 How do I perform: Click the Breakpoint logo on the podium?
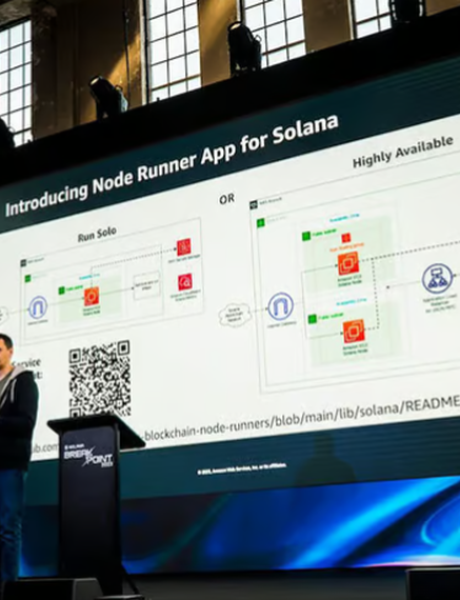tap(88, 456)
